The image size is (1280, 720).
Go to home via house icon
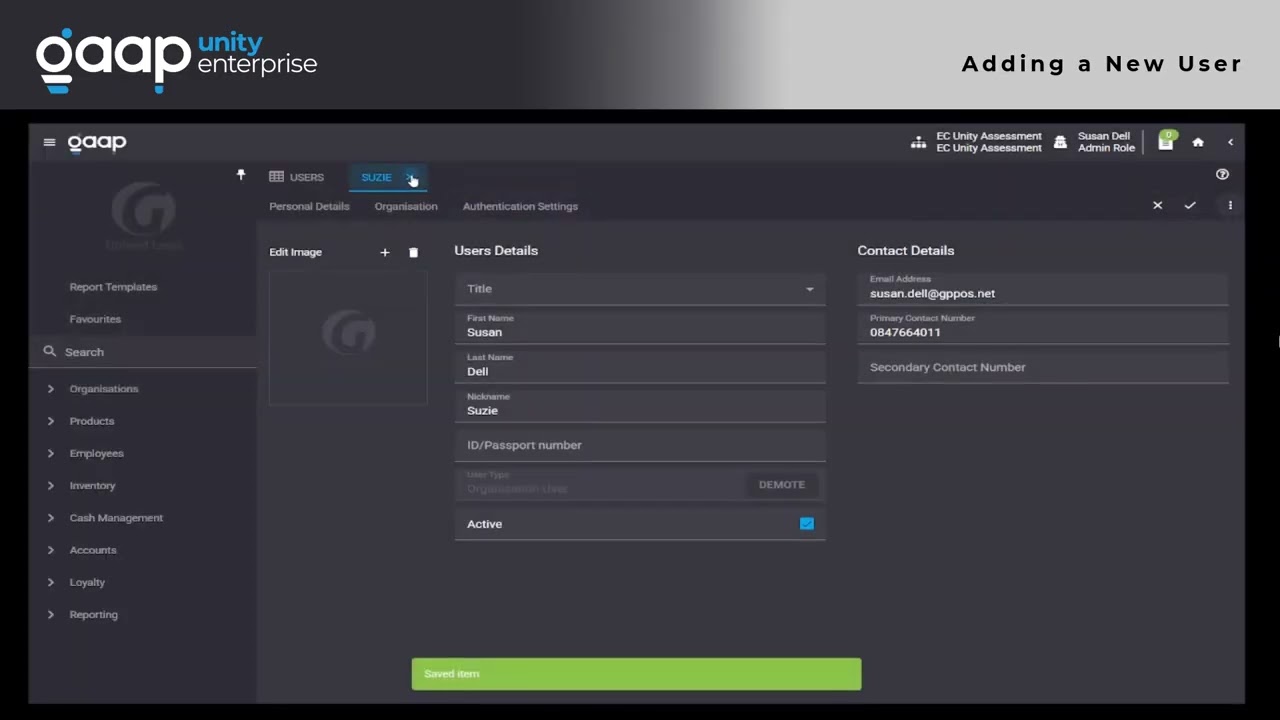pos(1198,142)
